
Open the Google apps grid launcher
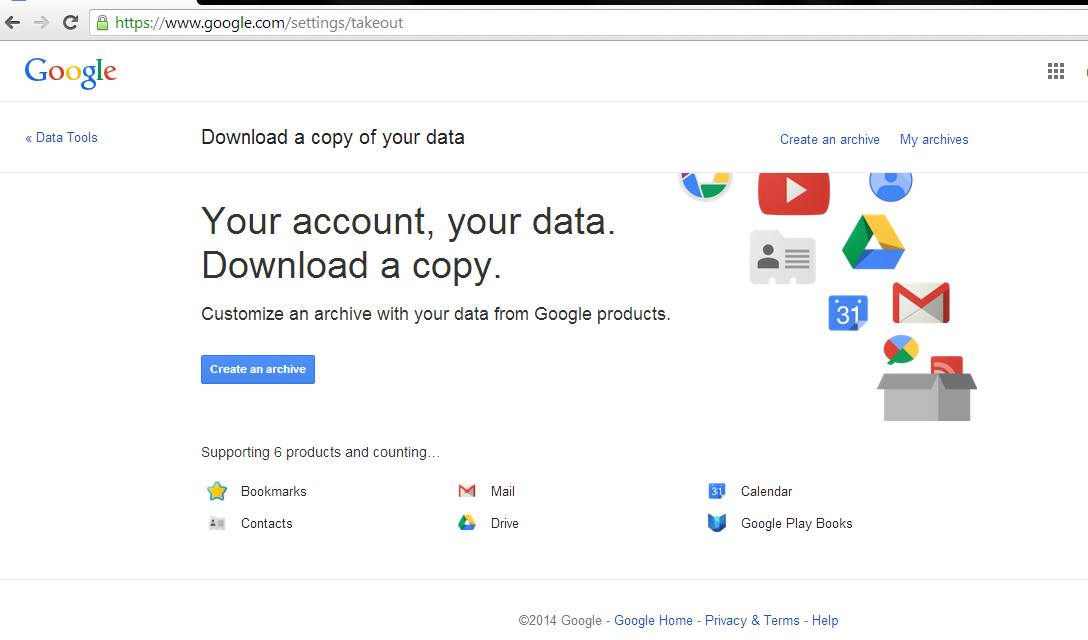[1055, 71]
